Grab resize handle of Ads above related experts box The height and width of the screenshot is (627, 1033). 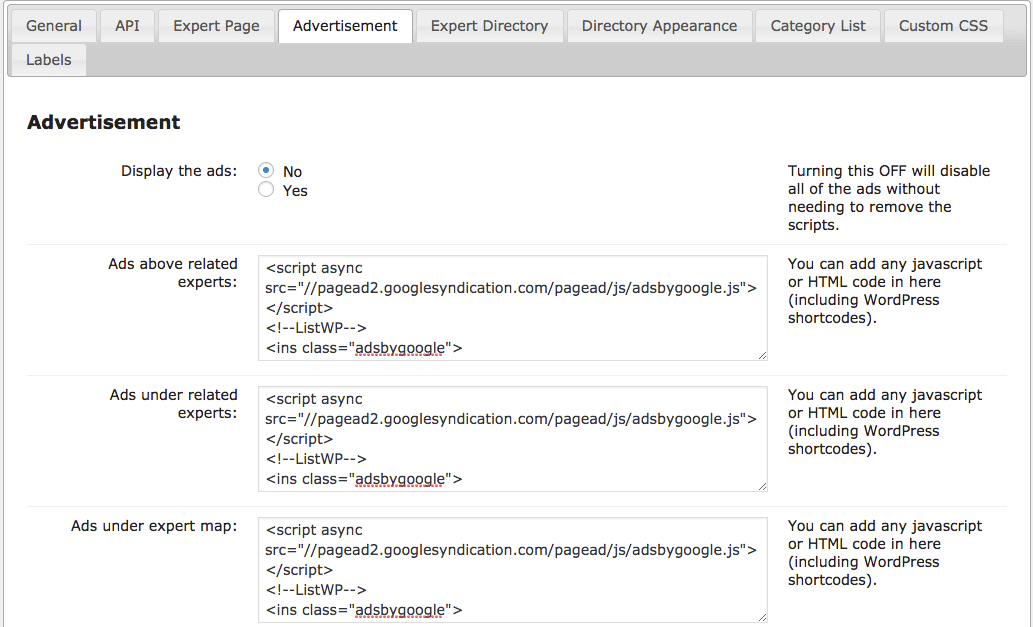[762, 354]
